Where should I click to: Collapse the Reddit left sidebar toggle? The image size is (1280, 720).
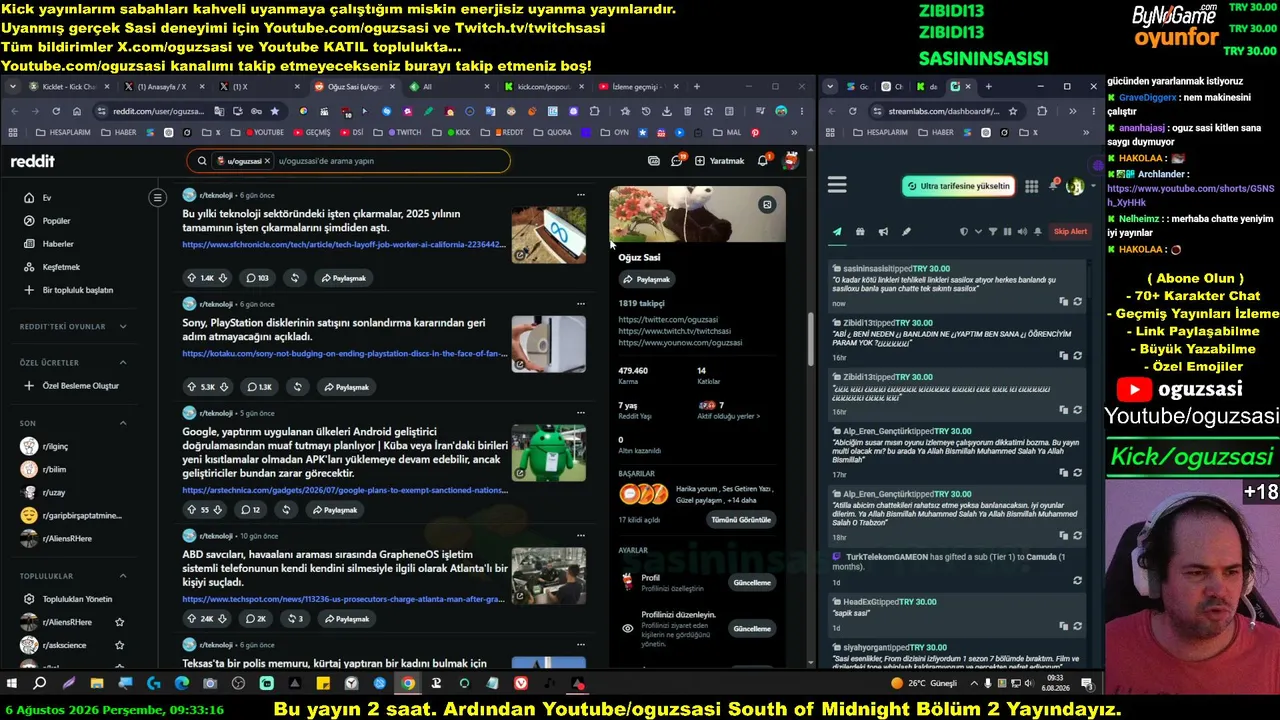click(x=157, y=198)
